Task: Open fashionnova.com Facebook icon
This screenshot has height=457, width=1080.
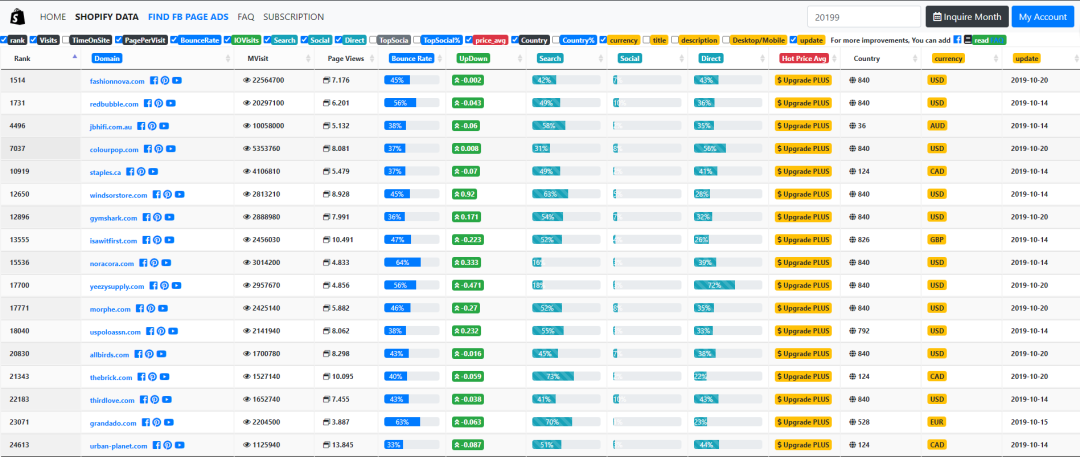Action: point(154,81)
